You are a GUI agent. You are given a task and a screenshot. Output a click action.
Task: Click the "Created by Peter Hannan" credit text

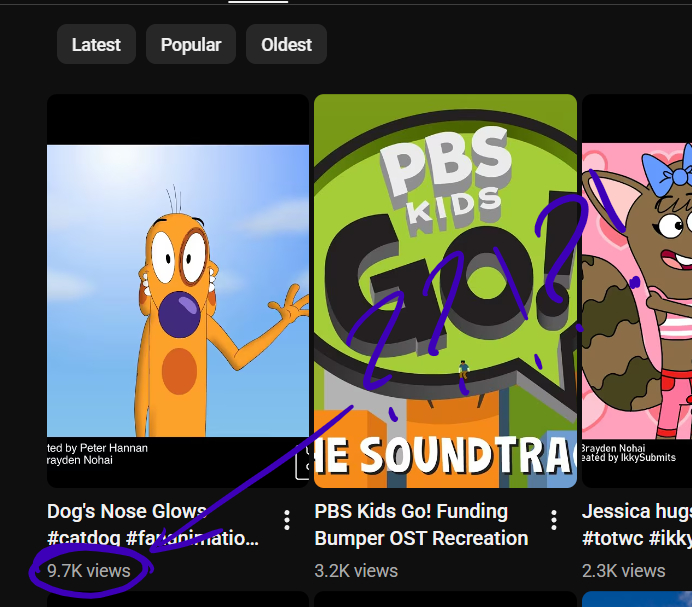tap(98, 448)
